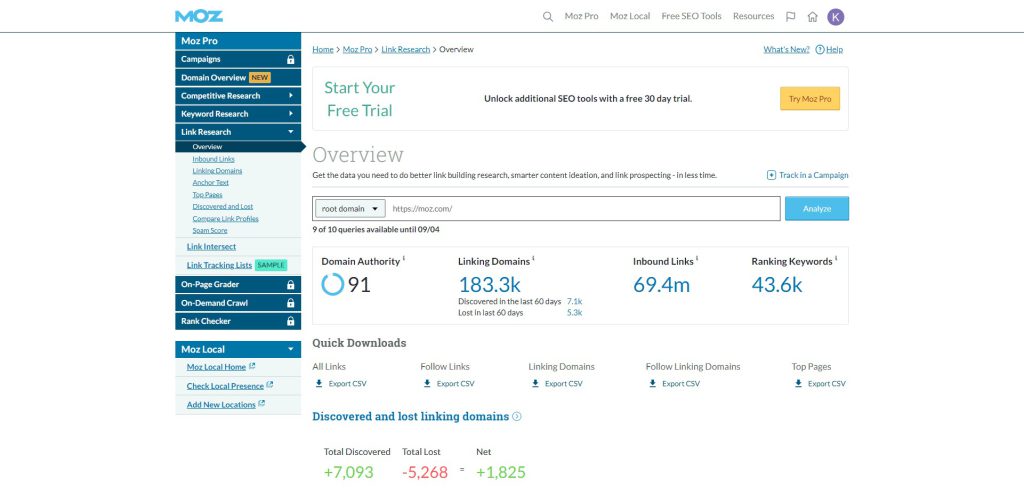This screenshot has width=1024, height=488.
Task: Click the search magnifier icon in header
Action: [547, 16]
